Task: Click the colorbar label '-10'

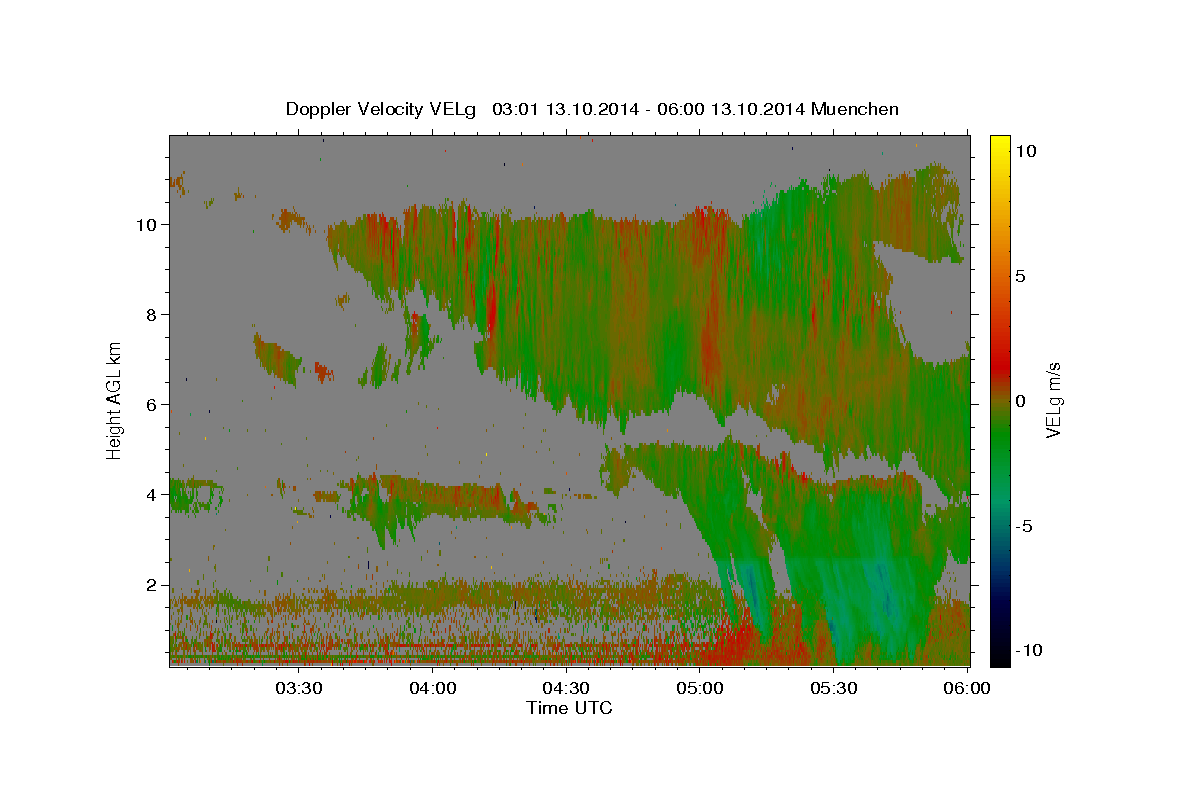Action: click(x=1030, y=650)
